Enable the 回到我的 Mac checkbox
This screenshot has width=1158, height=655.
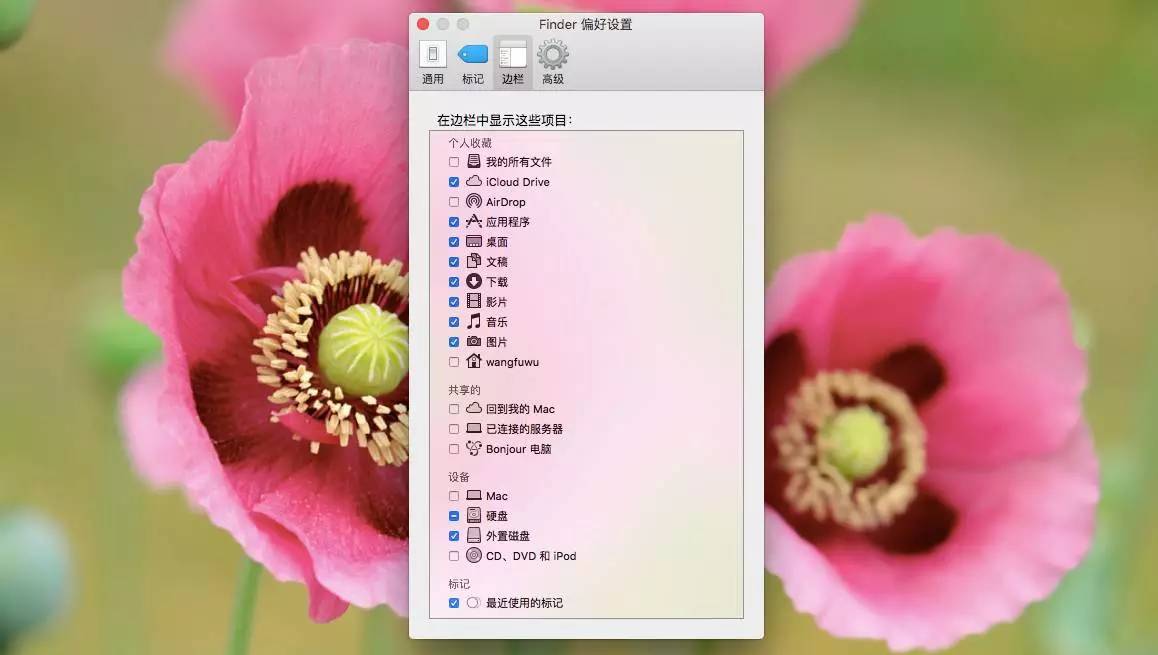(454, 409)
